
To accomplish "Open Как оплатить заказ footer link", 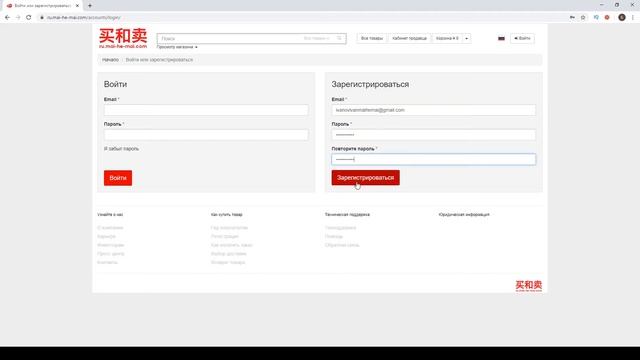I will (231, 245).
